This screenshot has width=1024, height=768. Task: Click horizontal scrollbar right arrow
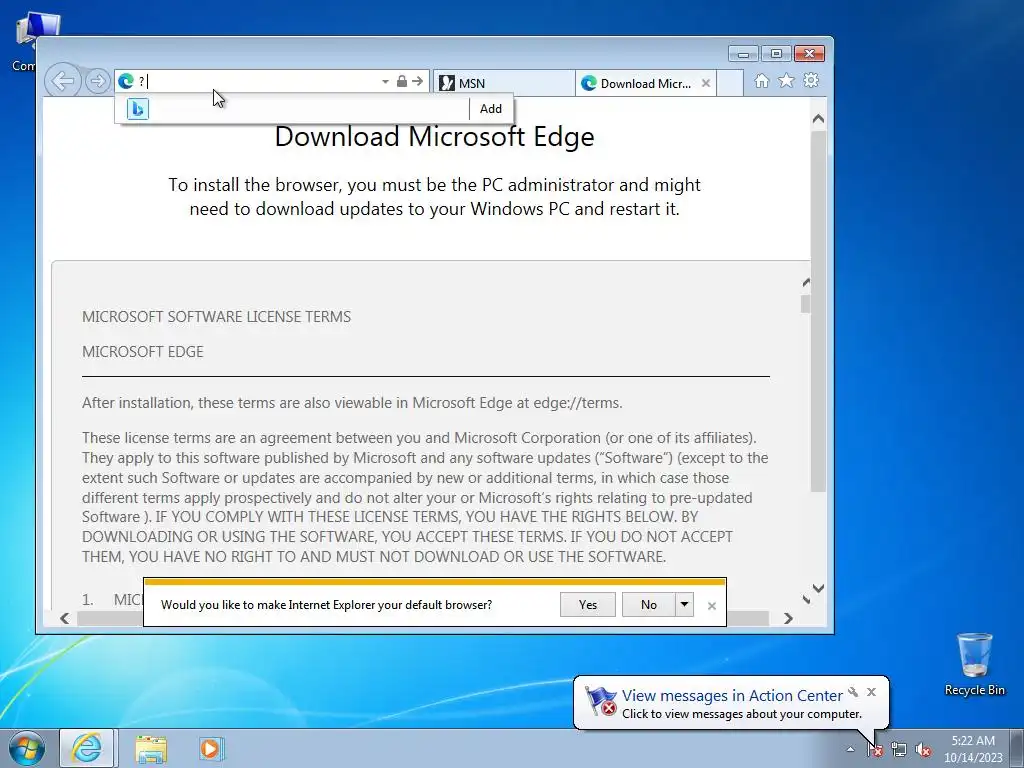tap(788, 618)
